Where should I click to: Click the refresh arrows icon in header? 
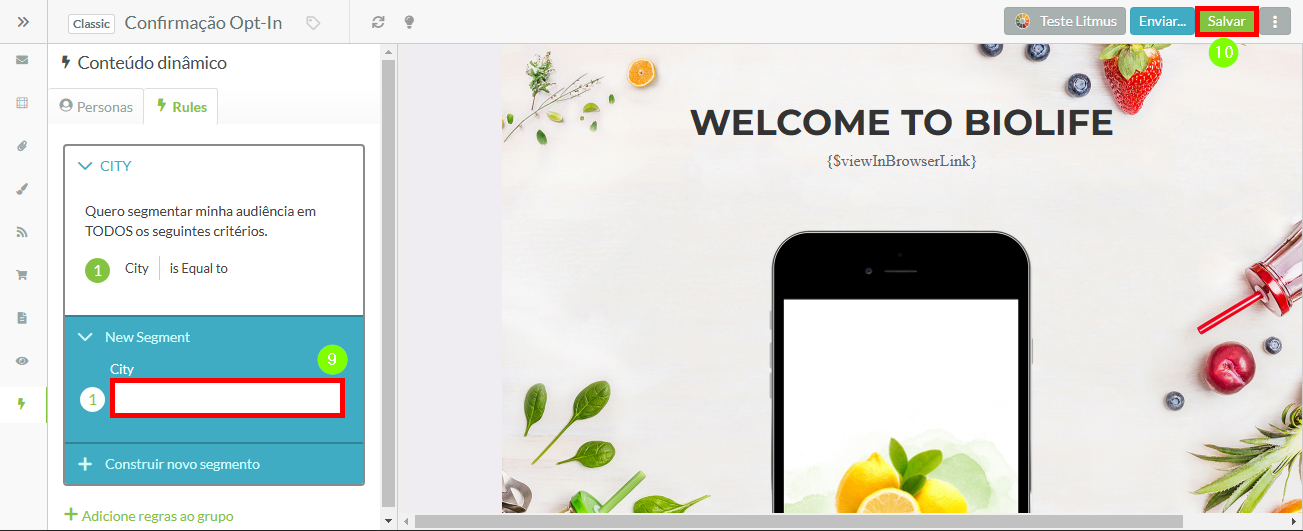coord(377,22)
